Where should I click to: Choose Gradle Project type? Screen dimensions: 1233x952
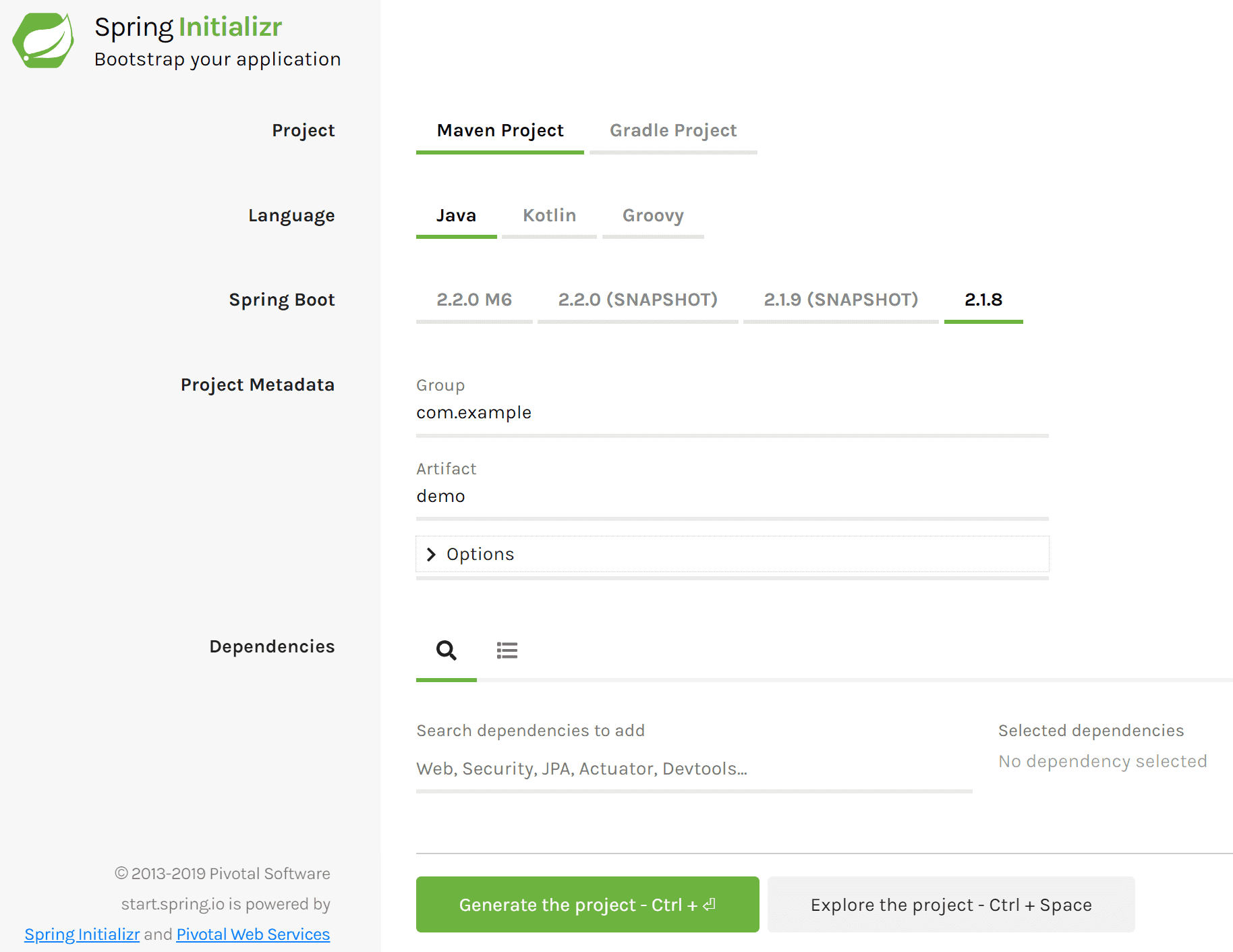coord(672,131)
